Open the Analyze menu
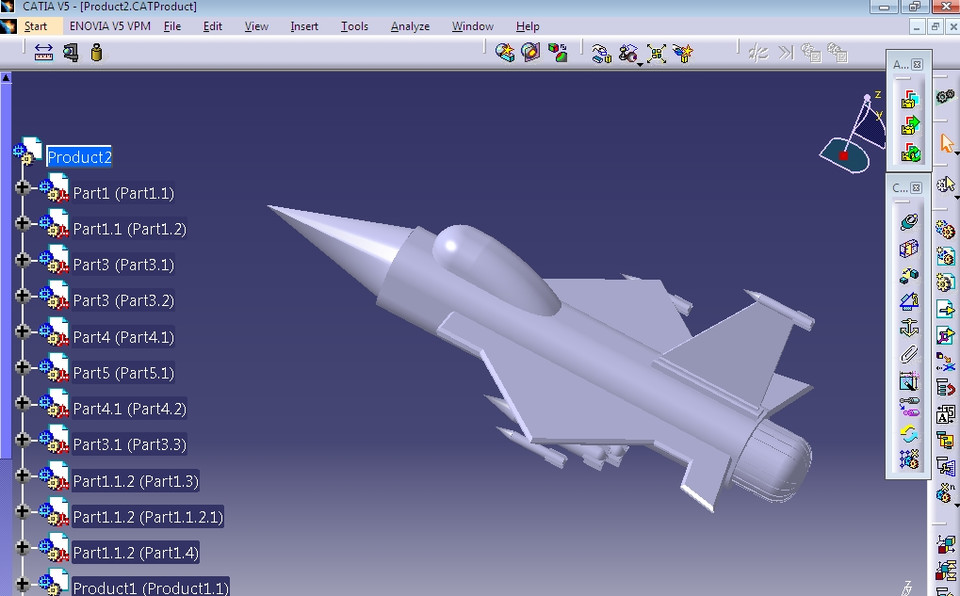The image size is (960, 596). click(x=410, y=26)
